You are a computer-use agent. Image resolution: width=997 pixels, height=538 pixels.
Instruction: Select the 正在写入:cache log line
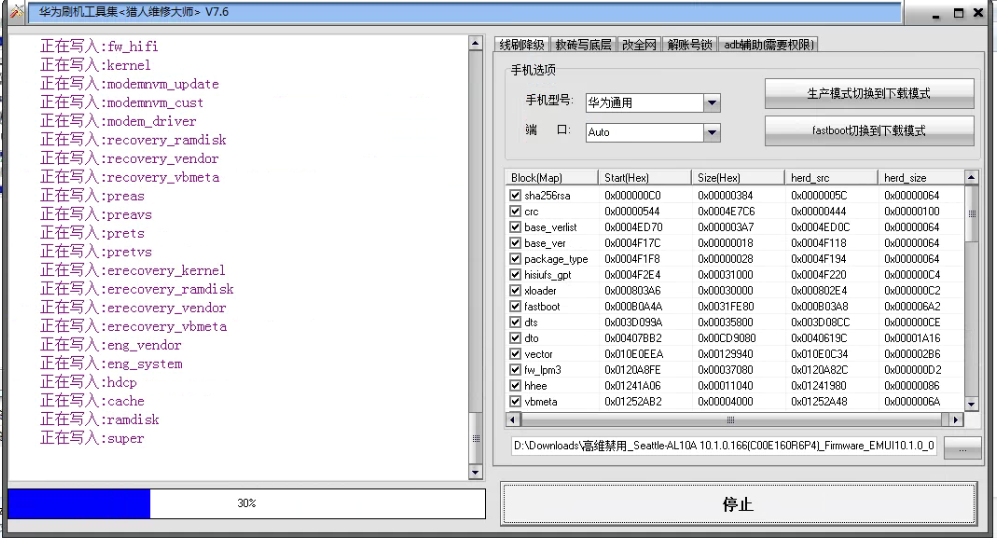point(92,401)
